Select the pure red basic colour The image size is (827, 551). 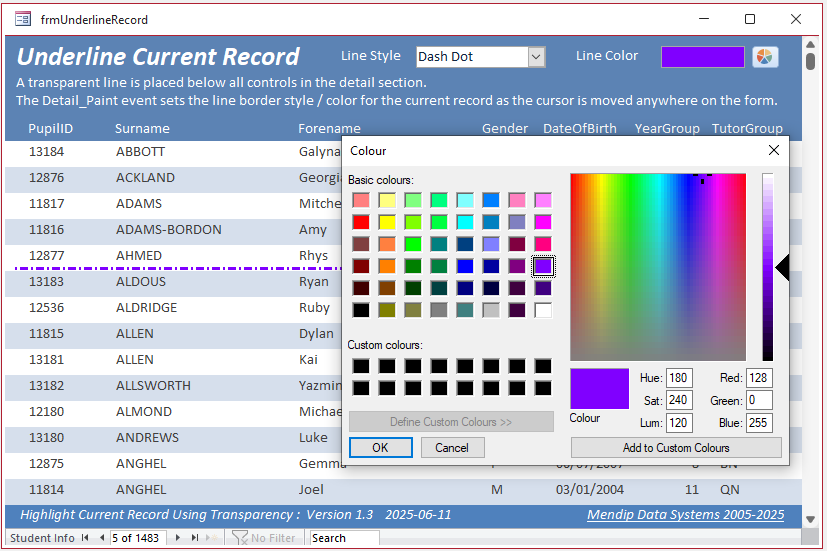pyautogui.click(x=361, y=223)
